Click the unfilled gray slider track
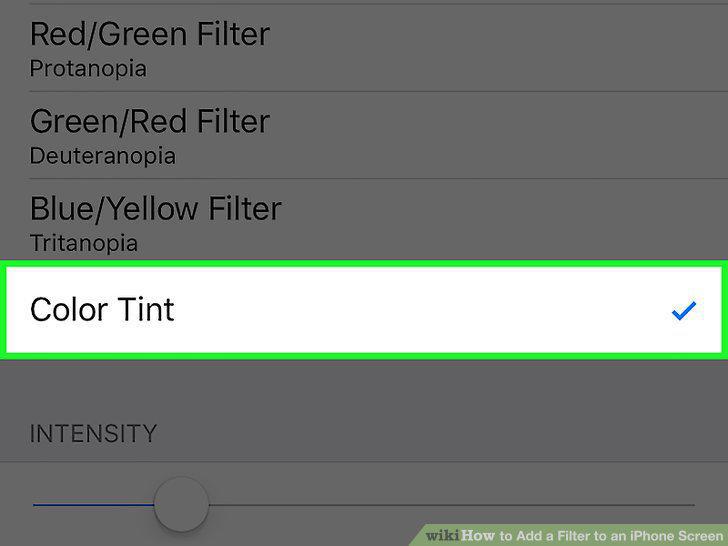Screen dimensions: 728x546 pos(452,505)
